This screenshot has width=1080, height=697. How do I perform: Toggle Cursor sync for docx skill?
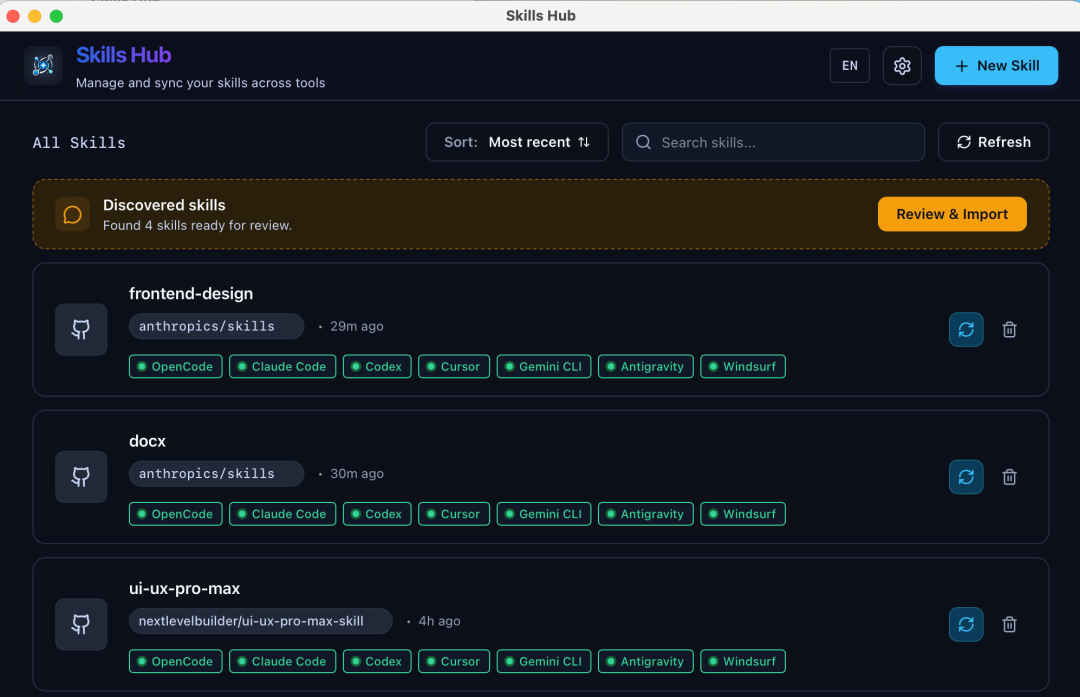(454, 514)
